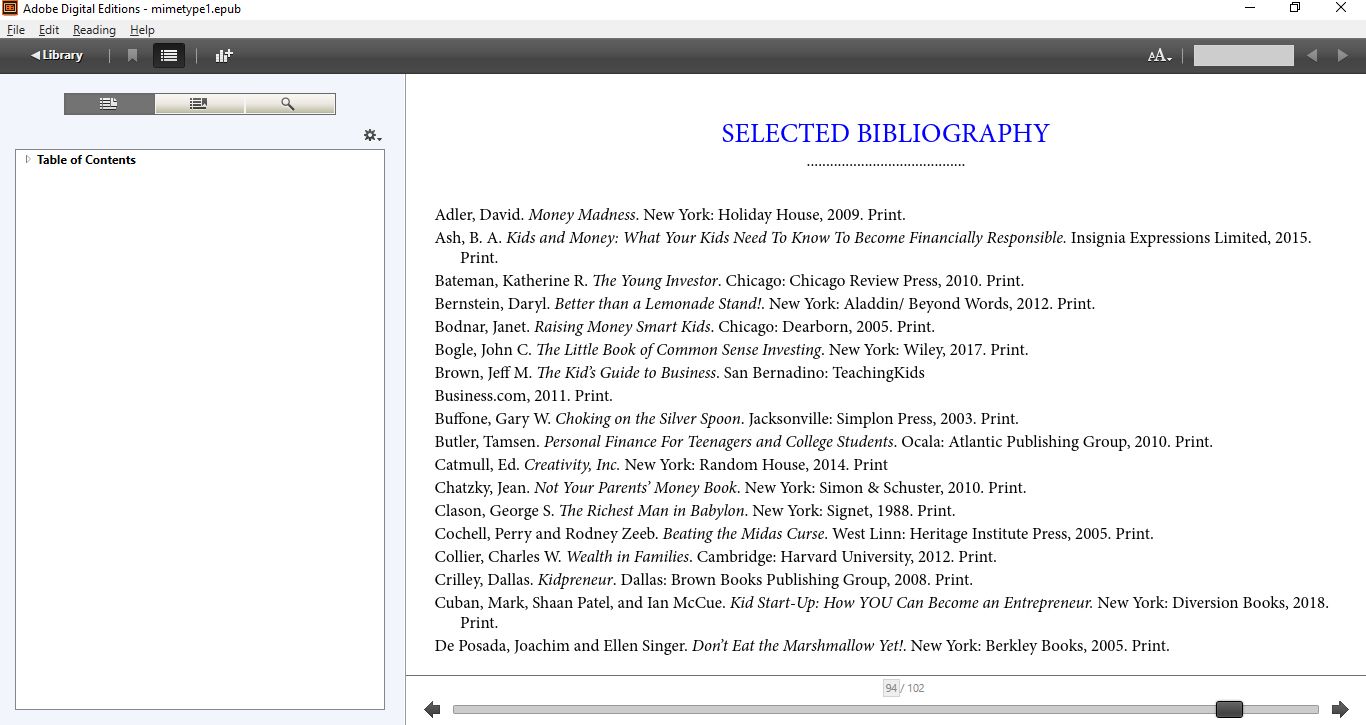1366x725 pixels.
Task: Click the Chatzky, Jean entry
Action: [x=730, y=488]
